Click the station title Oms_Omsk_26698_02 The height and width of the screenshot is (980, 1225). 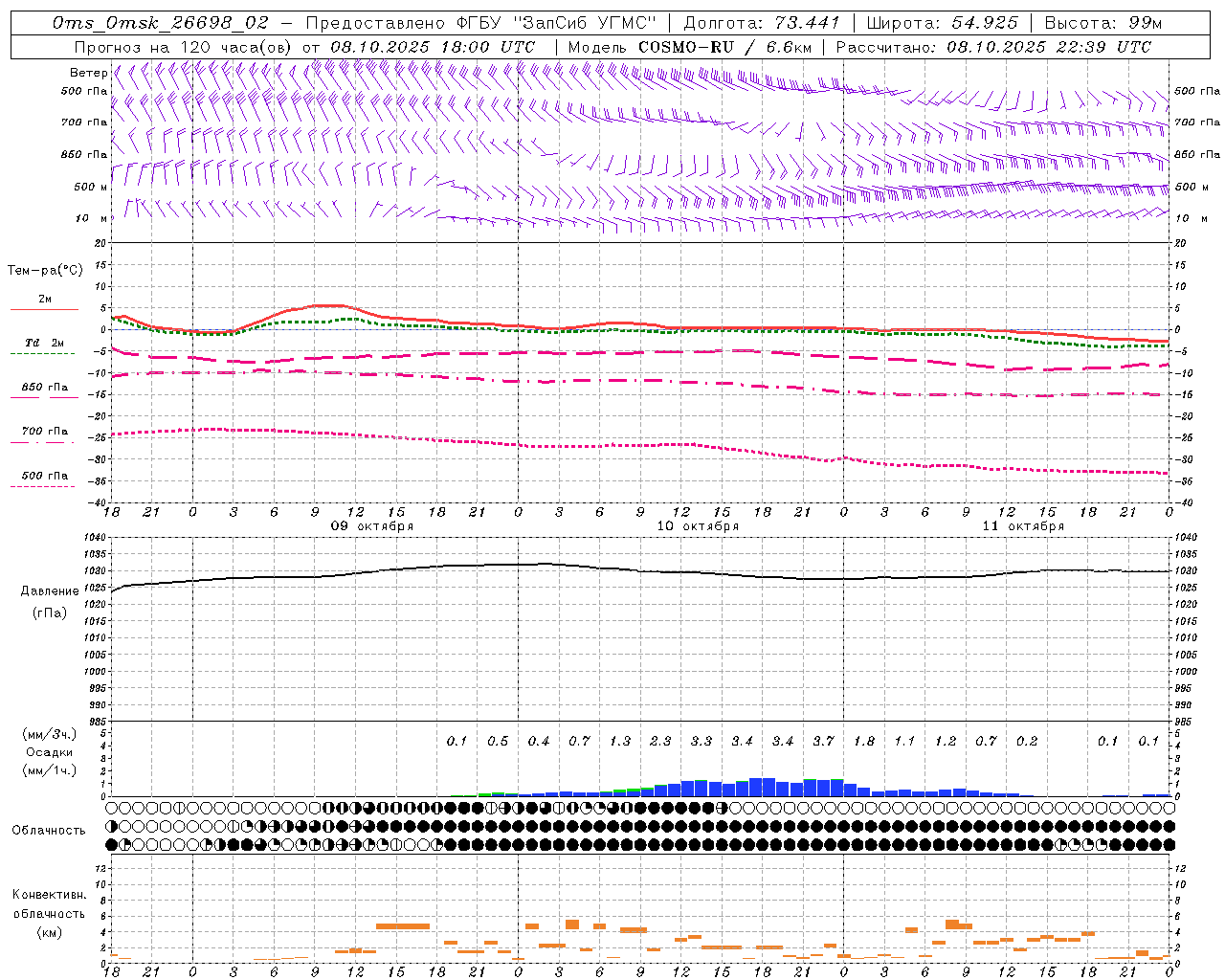161,23
